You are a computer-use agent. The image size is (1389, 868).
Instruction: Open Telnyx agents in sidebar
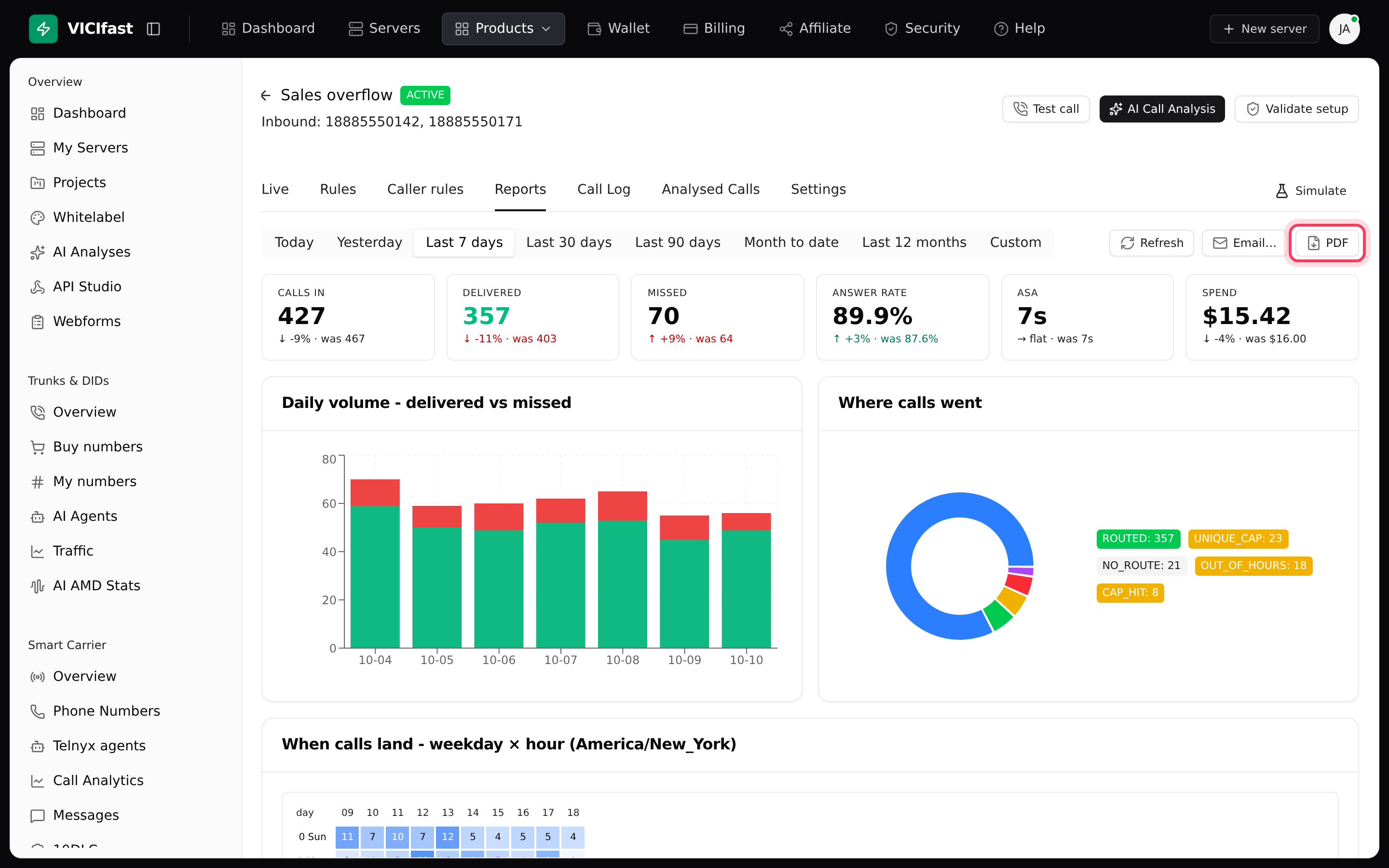(126, 746)
